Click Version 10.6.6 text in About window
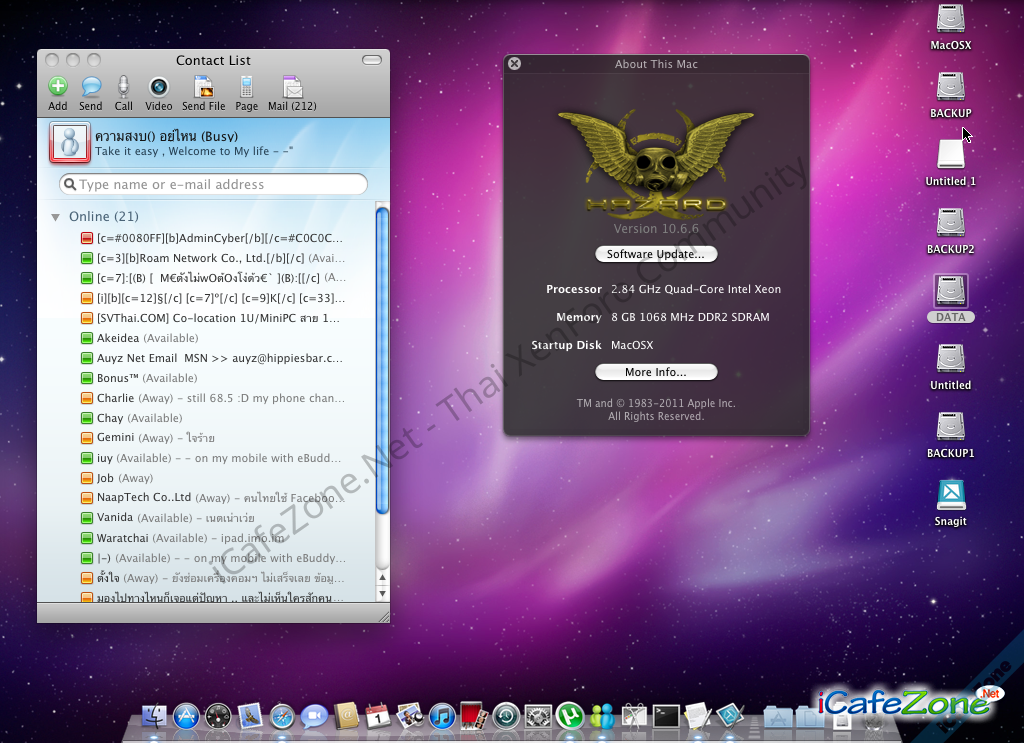Viewport: 1024px width, 743px height. coord(655,229)
